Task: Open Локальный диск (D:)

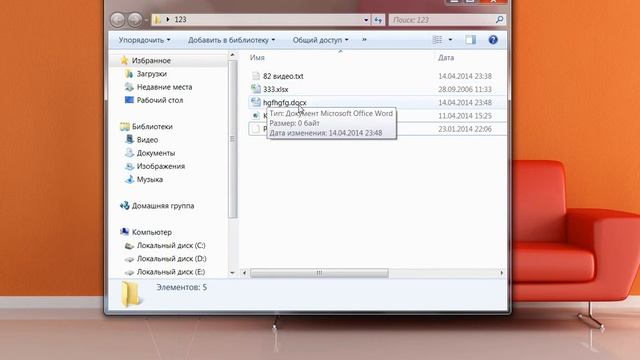Action: pyautogui.click(x=171, y=259)
